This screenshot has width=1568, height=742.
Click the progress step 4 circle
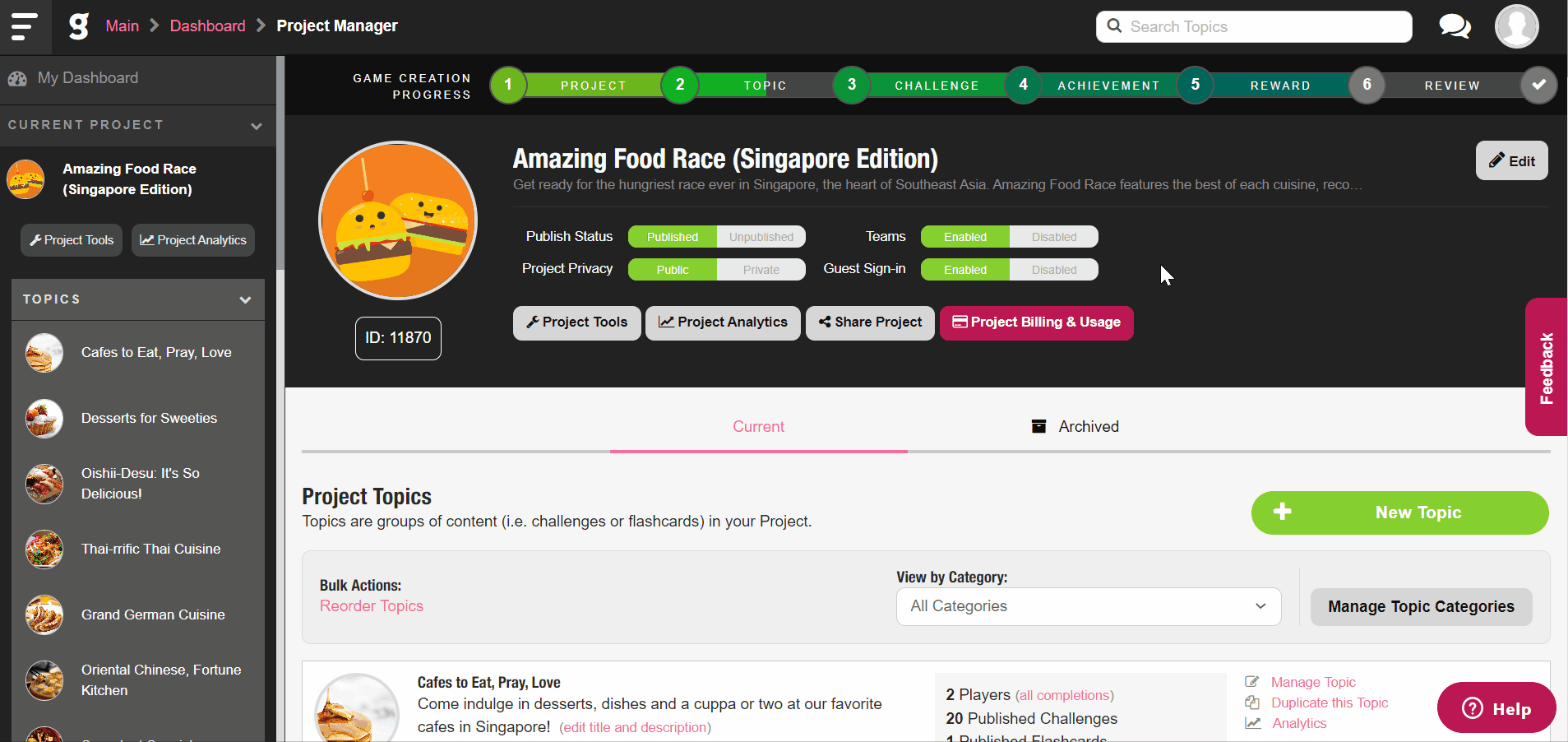pos(1024,85)
